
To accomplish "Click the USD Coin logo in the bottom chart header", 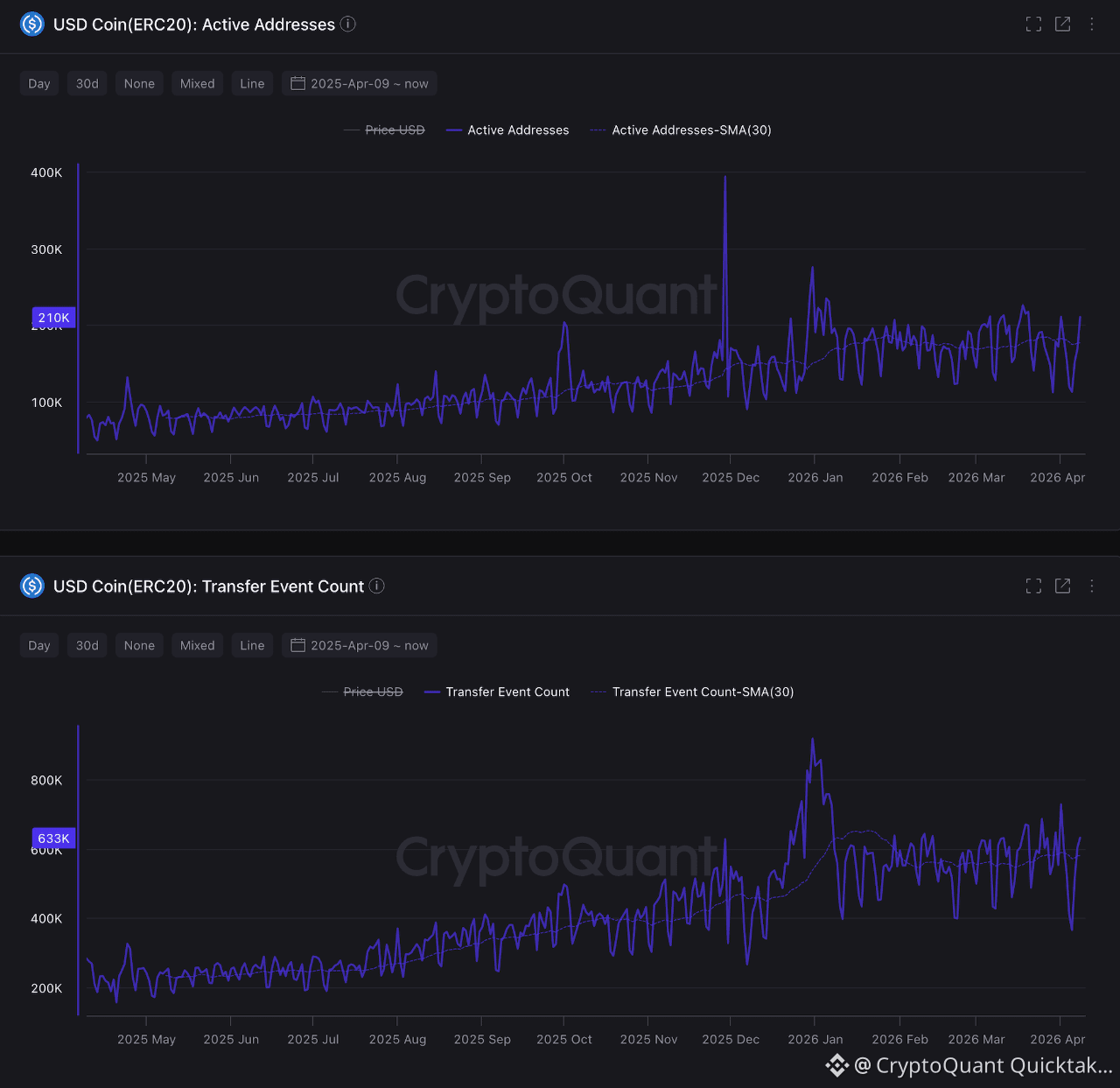I will pos(32,586).
